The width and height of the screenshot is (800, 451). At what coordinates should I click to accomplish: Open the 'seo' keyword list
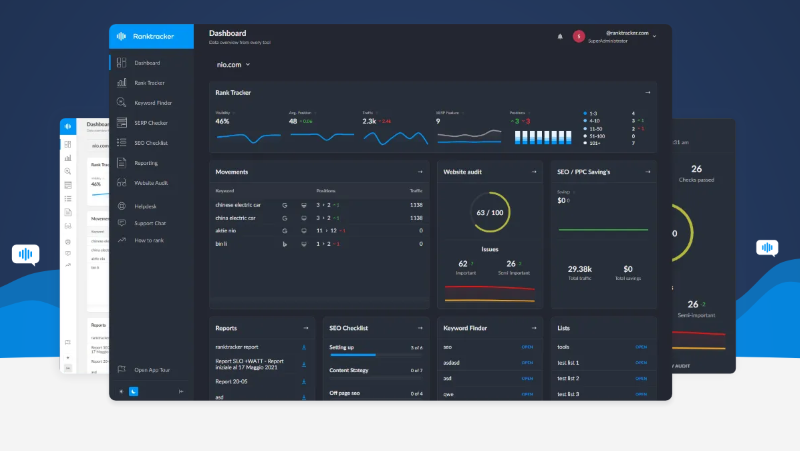pos(528,347)
